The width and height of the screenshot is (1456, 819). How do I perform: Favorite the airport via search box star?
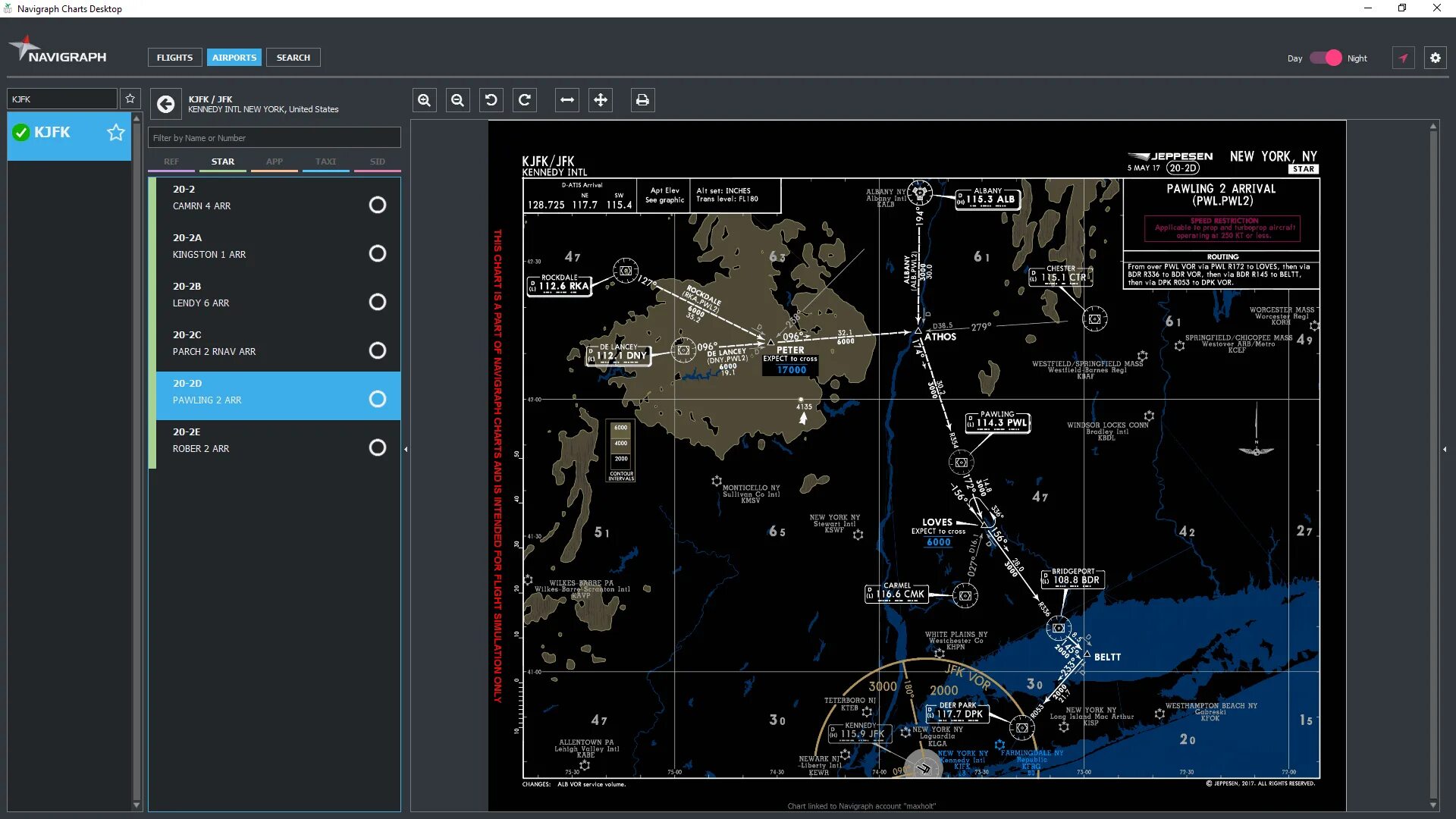pyautogui.click(x=130, y=99)
